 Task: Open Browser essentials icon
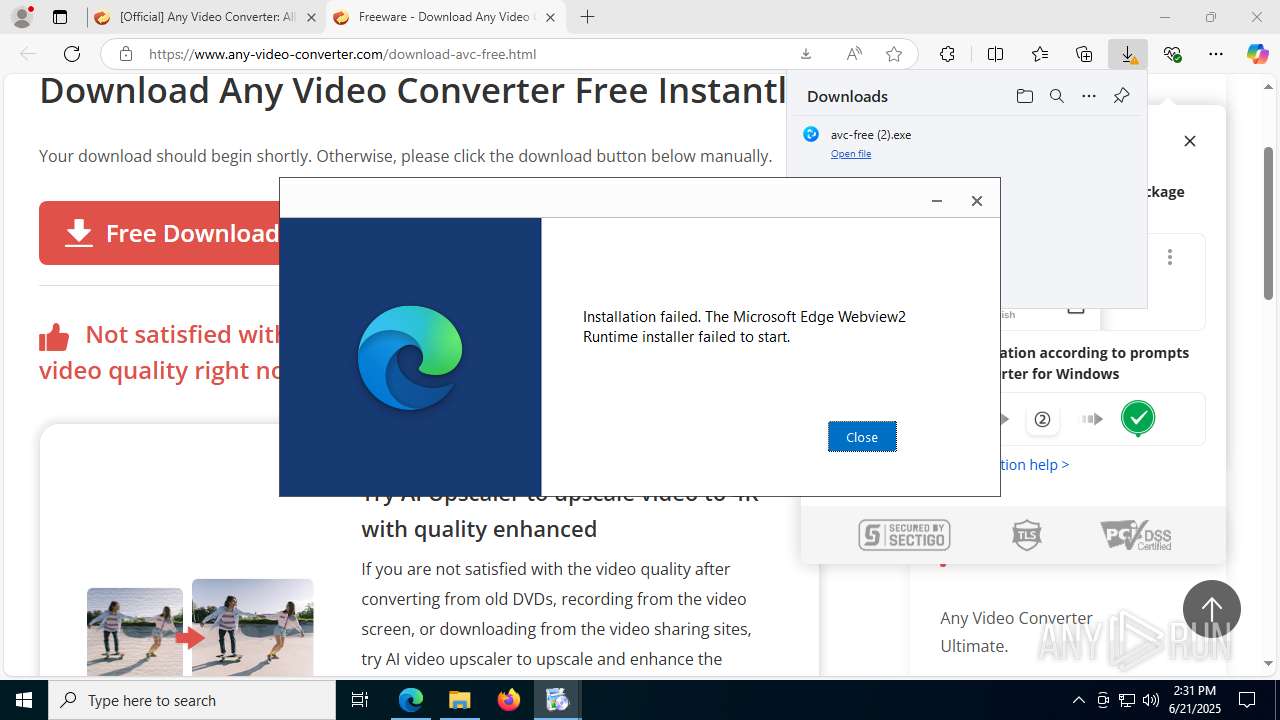coord(1172,54)
